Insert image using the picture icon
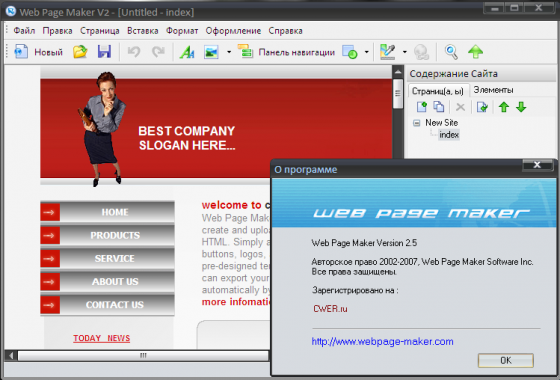The height and width of the screenshot is (380, 560). tap(211, 52)
